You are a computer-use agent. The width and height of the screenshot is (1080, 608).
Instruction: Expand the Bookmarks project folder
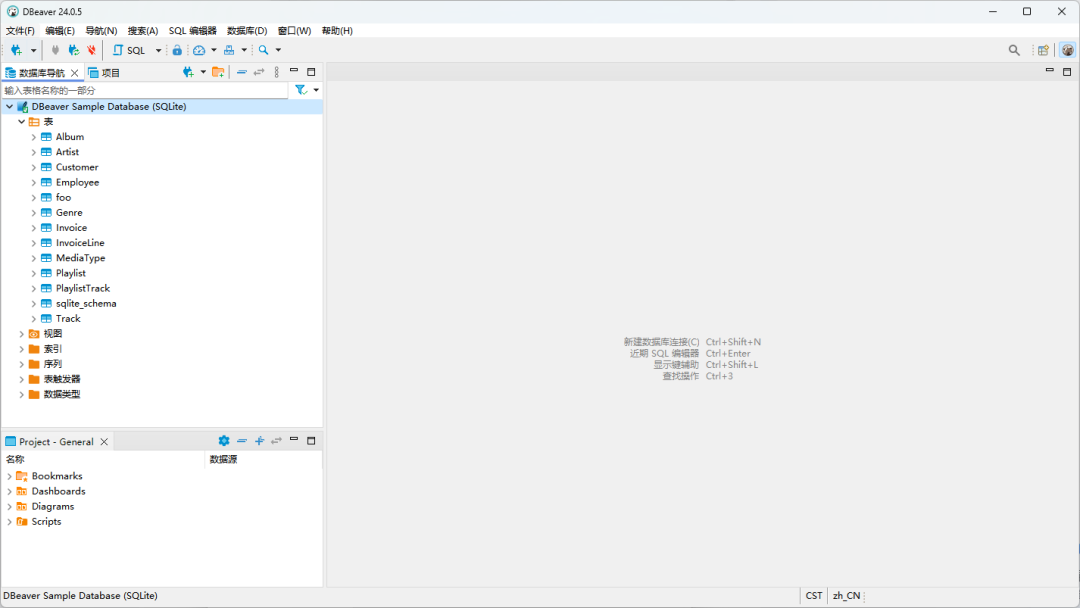[10, 476]
